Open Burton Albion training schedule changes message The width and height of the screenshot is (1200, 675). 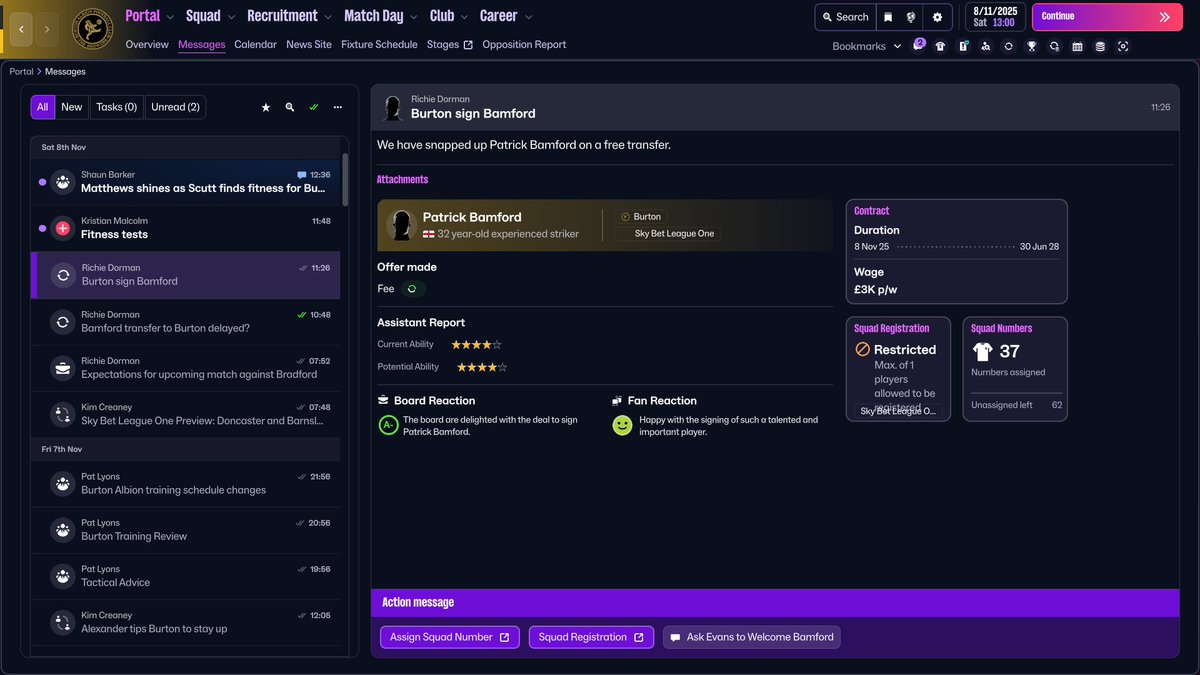coord(186,484)
